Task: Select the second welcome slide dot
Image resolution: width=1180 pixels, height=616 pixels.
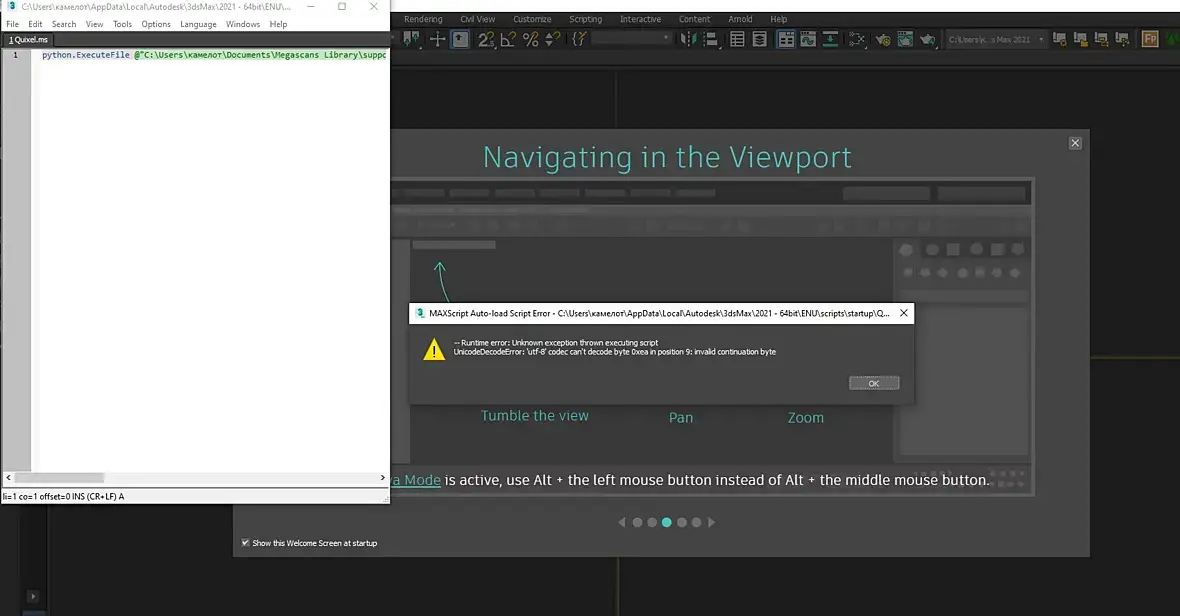Action: [652, 522]
